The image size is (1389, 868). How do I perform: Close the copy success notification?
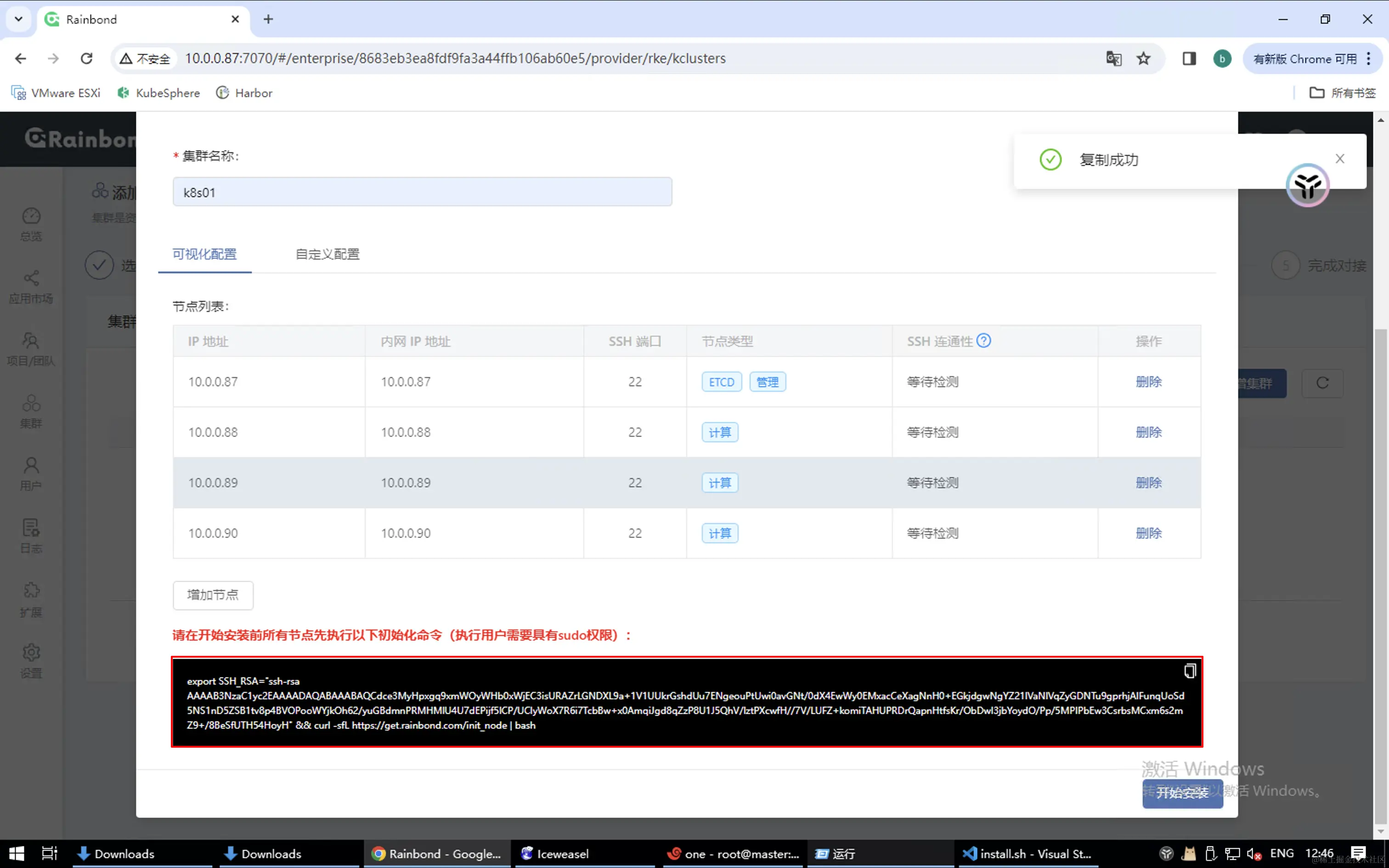(x=1340, y=159)
